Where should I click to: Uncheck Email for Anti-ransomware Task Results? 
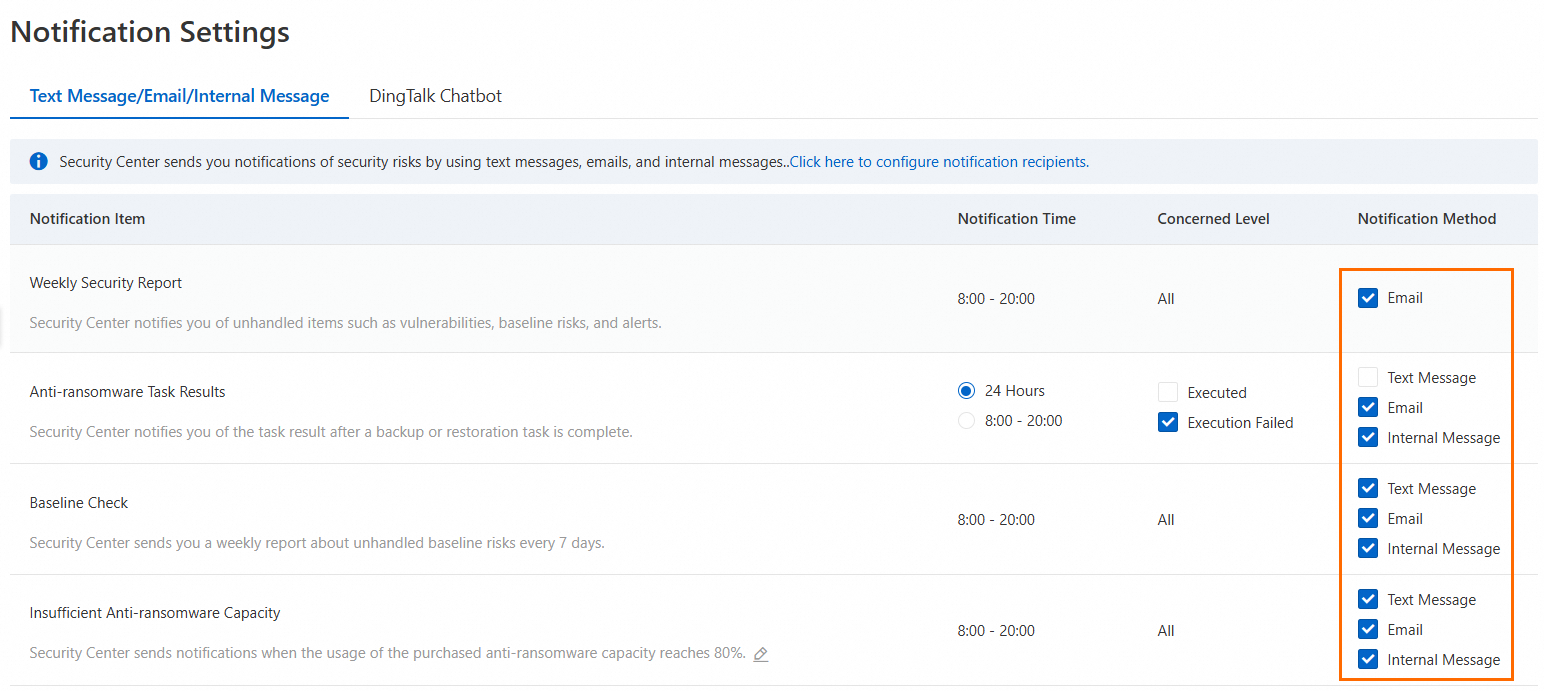pos(1368,408)
